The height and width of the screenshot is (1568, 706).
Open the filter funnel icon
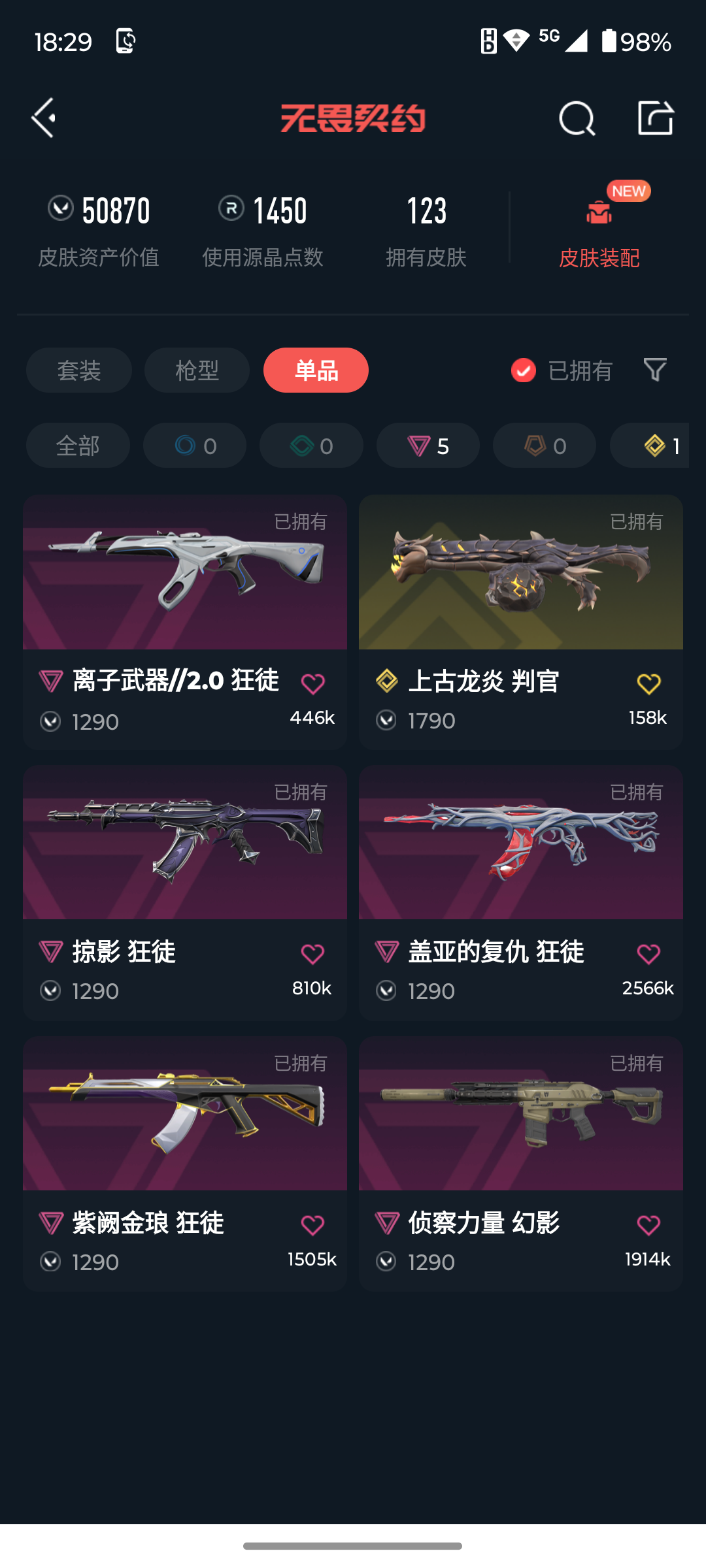[655, 370]
